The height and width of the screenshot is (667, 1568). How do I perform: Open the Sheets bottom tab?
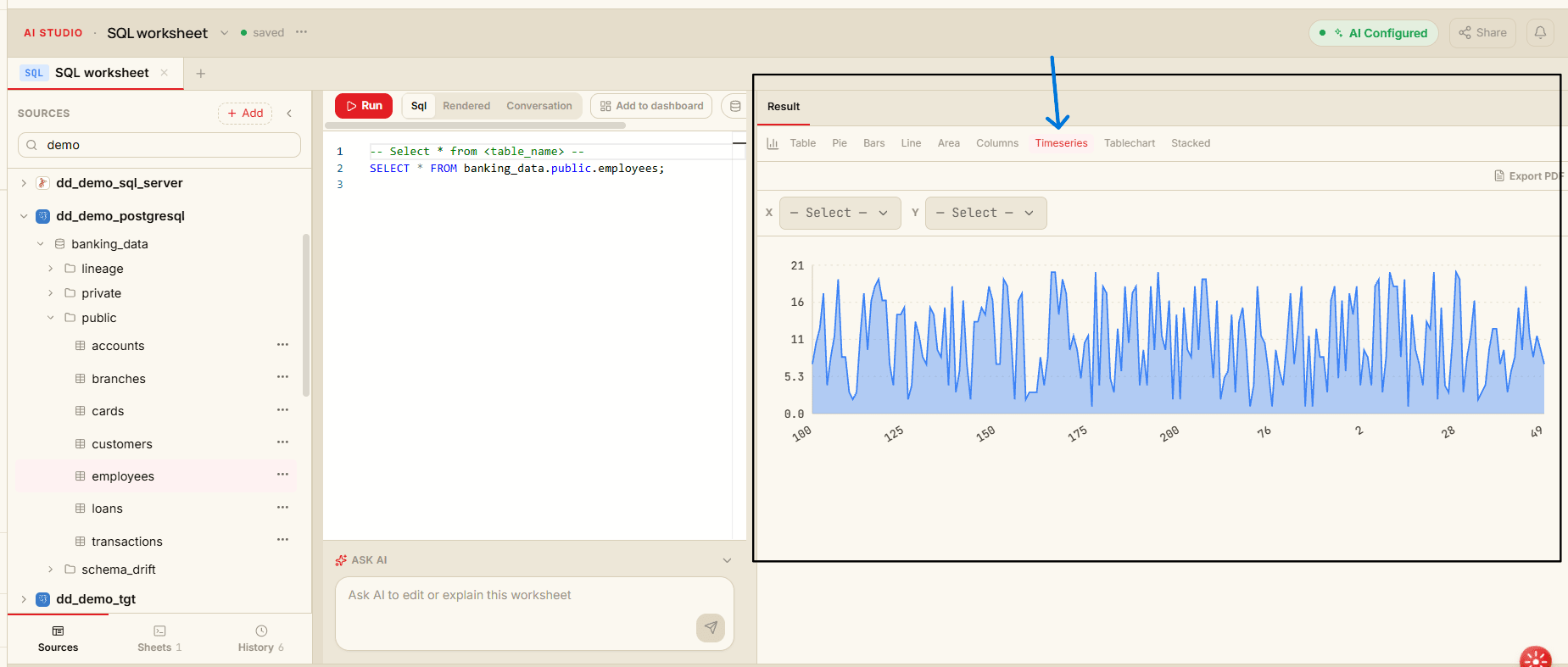(x=159, y=639)
